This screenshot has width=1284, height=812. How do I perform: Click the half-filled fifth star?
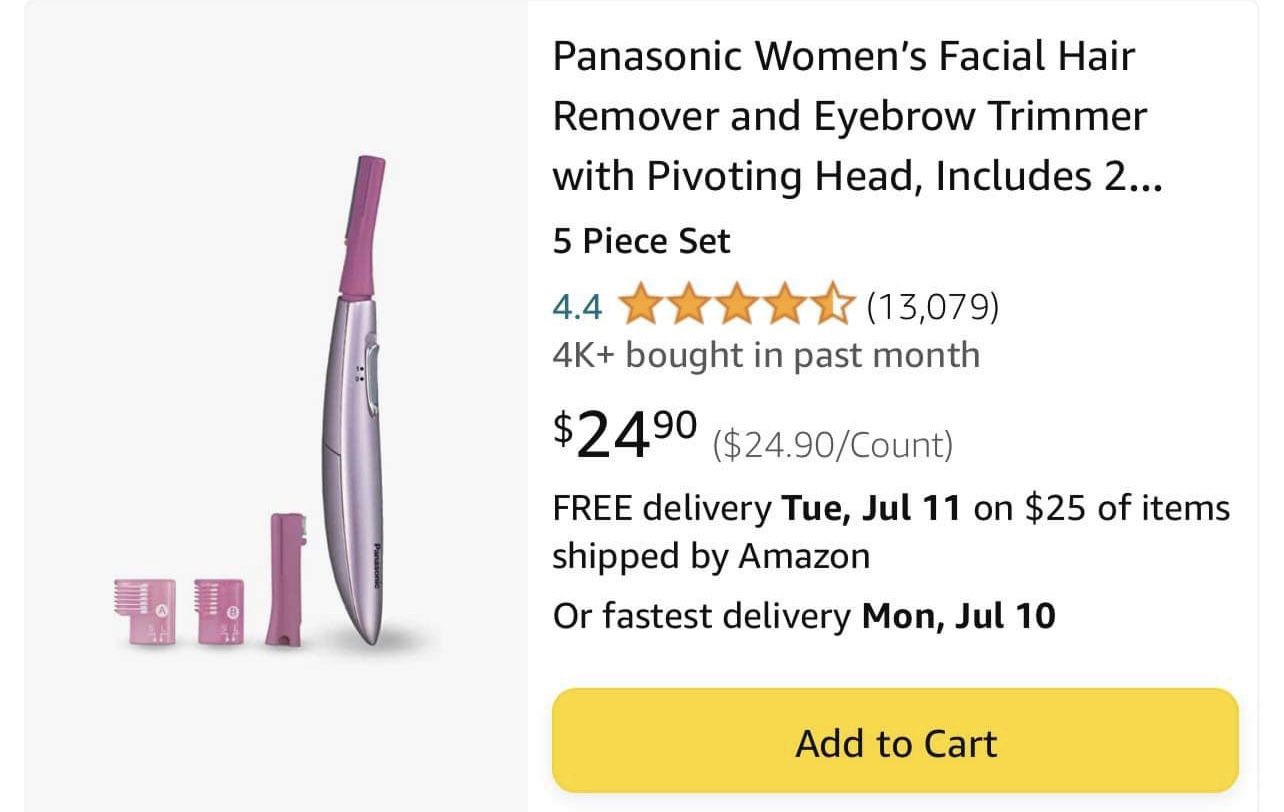pos(836,306)
